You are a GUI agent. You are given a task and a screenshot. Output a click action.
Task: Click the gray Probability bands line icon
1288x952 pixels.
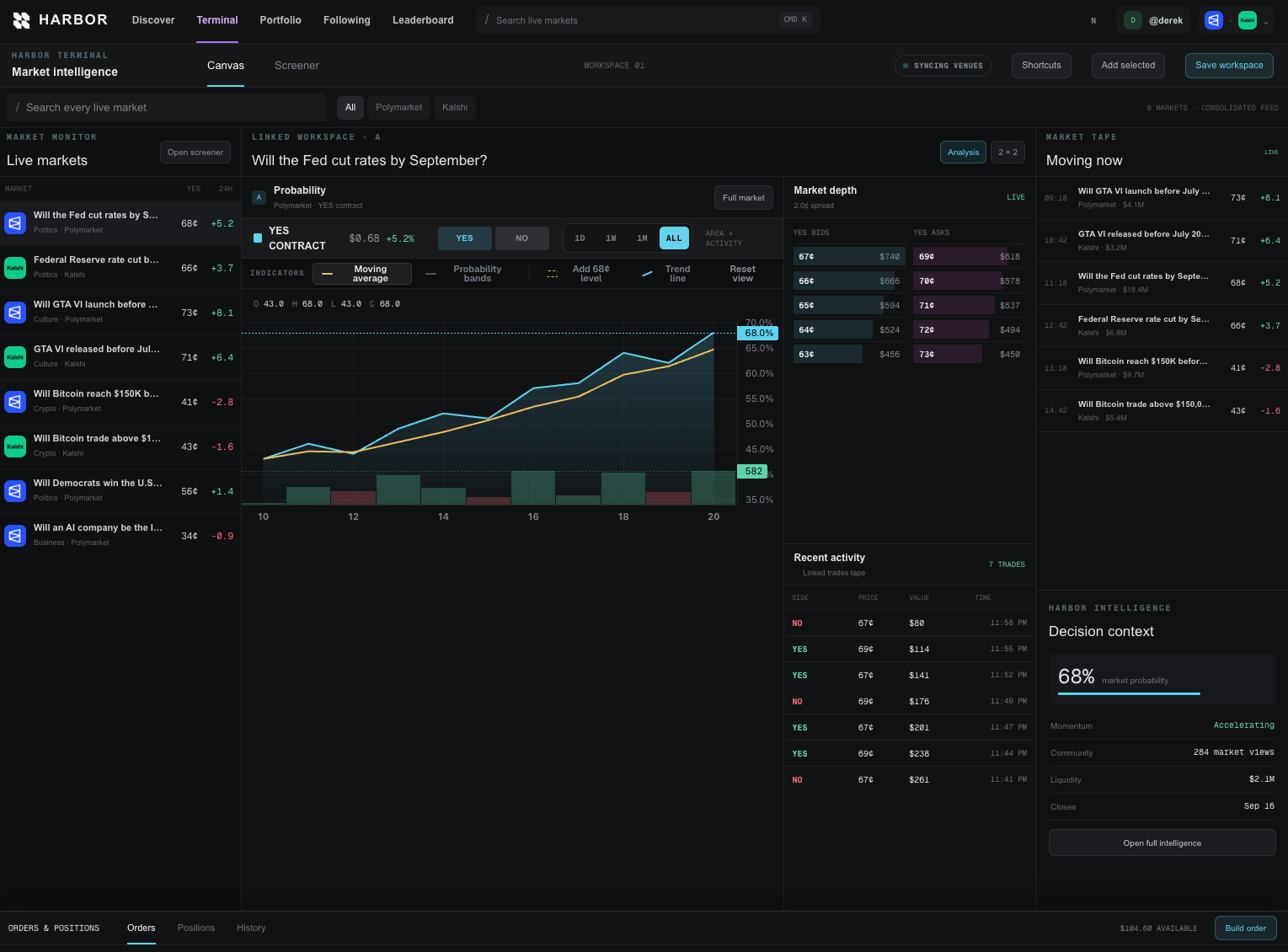click(431, 274)
